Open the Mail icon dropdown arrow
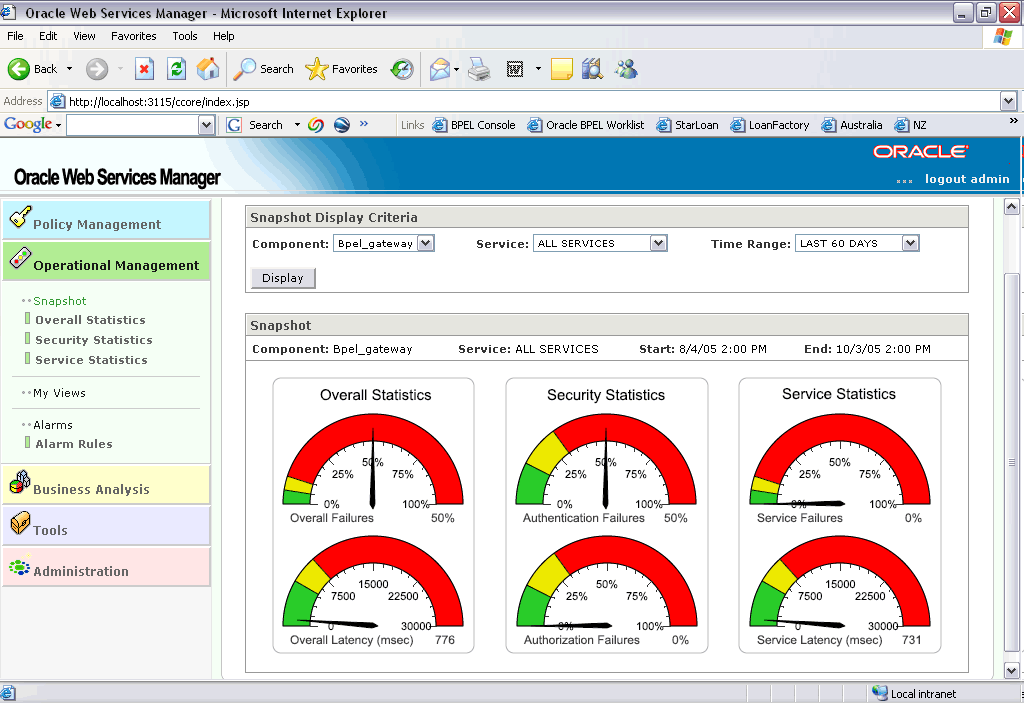Image resolution: width=1024 pixels, height=703 pixels. click(x=456, y=69)
